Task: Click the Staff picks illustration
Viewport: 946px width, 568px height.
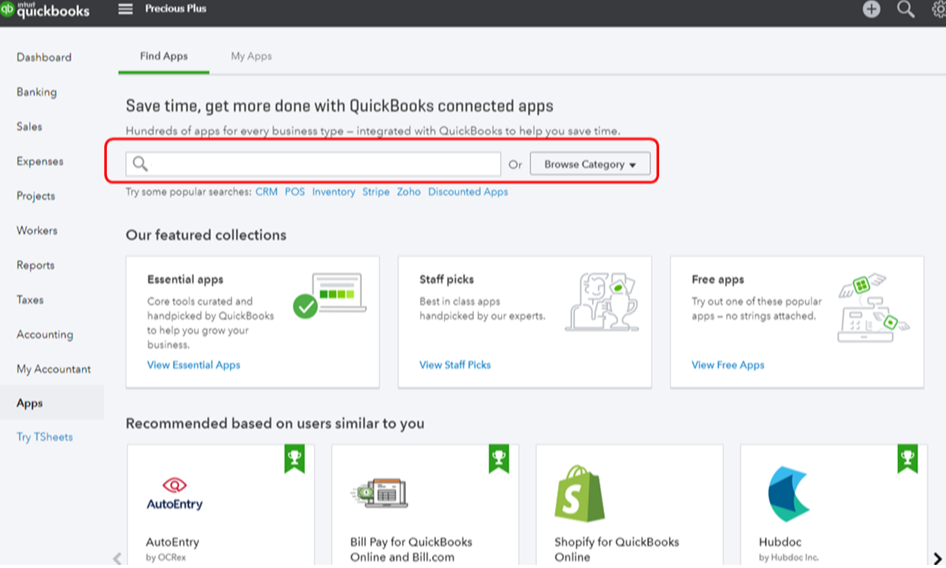Action: click(602, 301)
